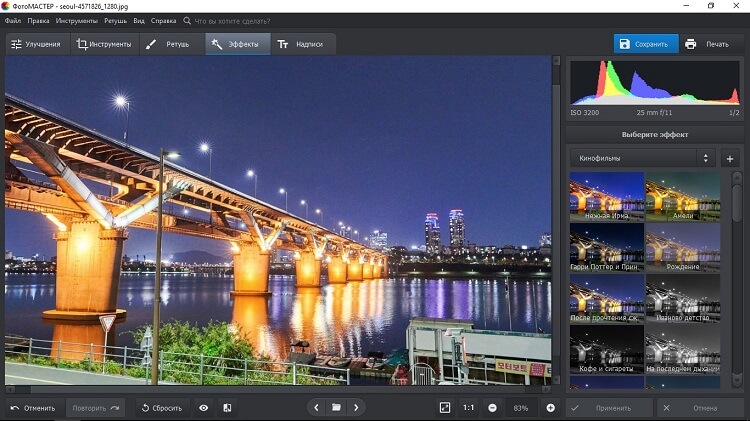
Task: Toggle the eye preview original icon
Action: [204, 408]
